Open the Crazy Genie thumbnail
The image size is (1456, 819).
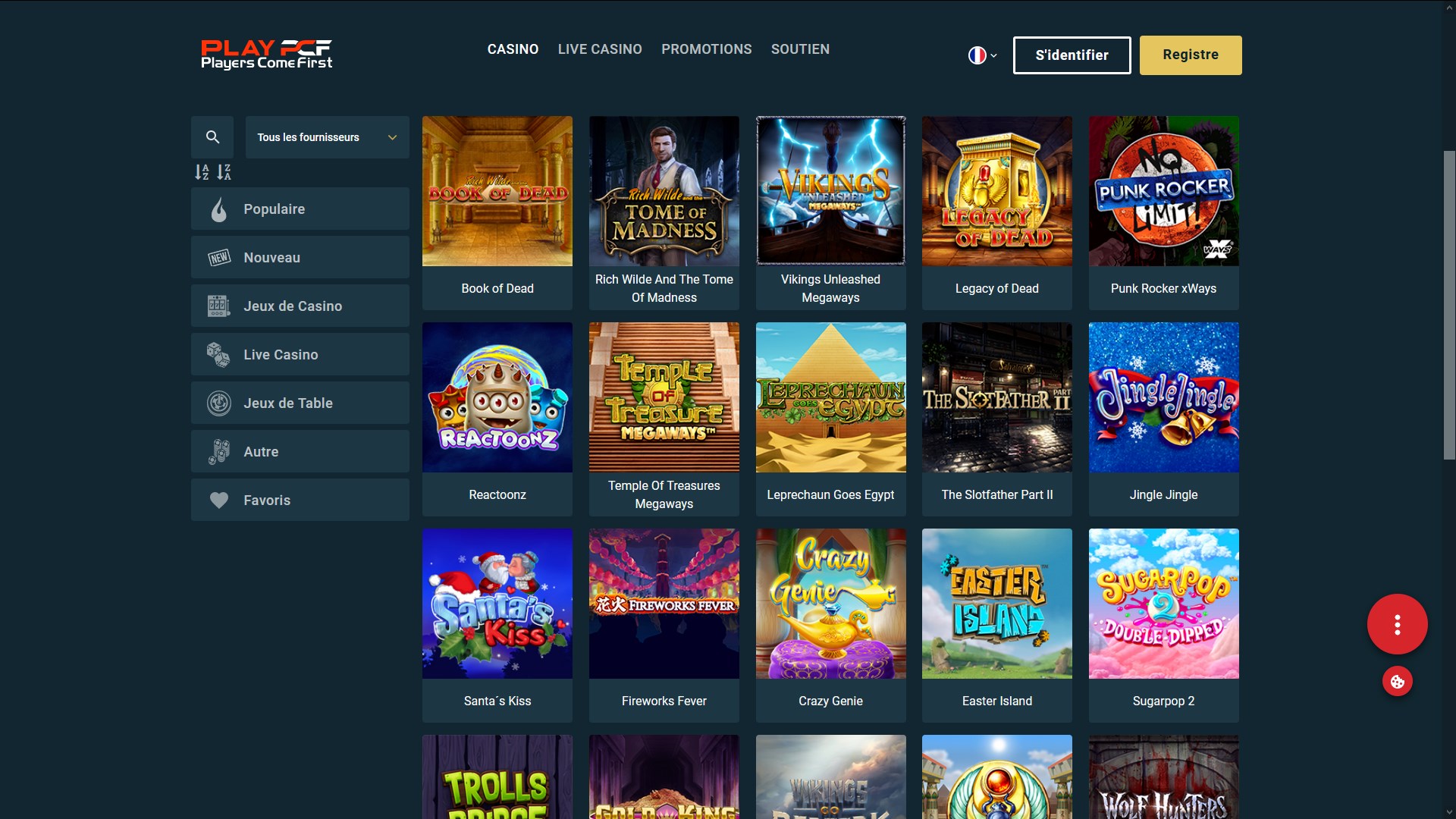tap(830, 604)
